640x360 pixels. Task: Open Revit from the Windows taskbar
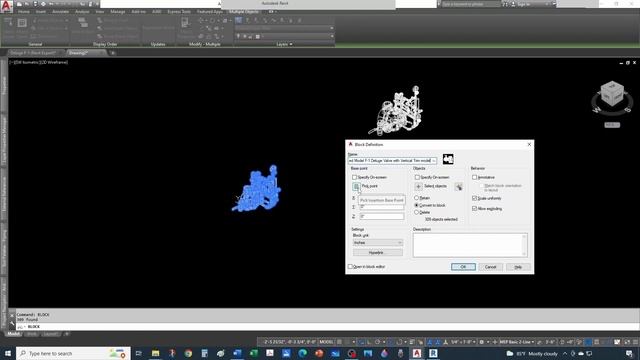point(433,353)
